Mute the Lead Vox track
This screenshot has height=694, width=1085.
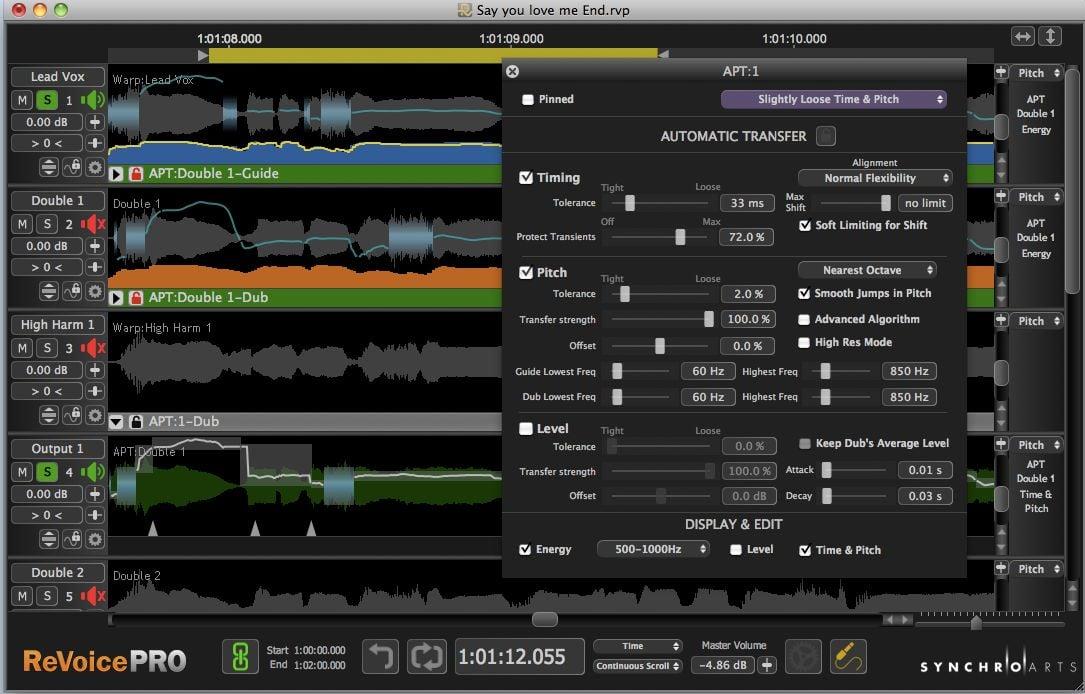coord(21,100)
